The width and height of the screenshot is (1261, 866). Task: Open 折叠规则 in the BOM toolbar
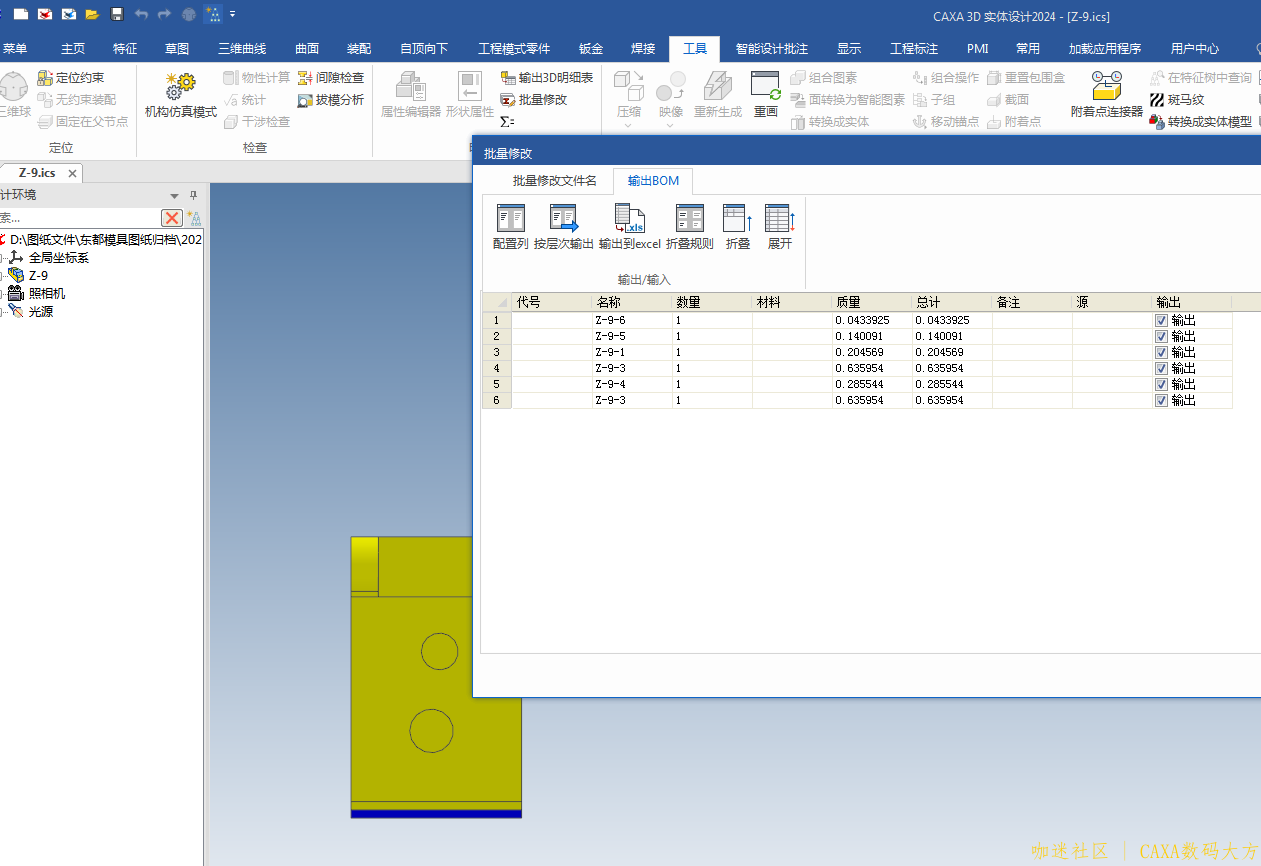[689, 226]
